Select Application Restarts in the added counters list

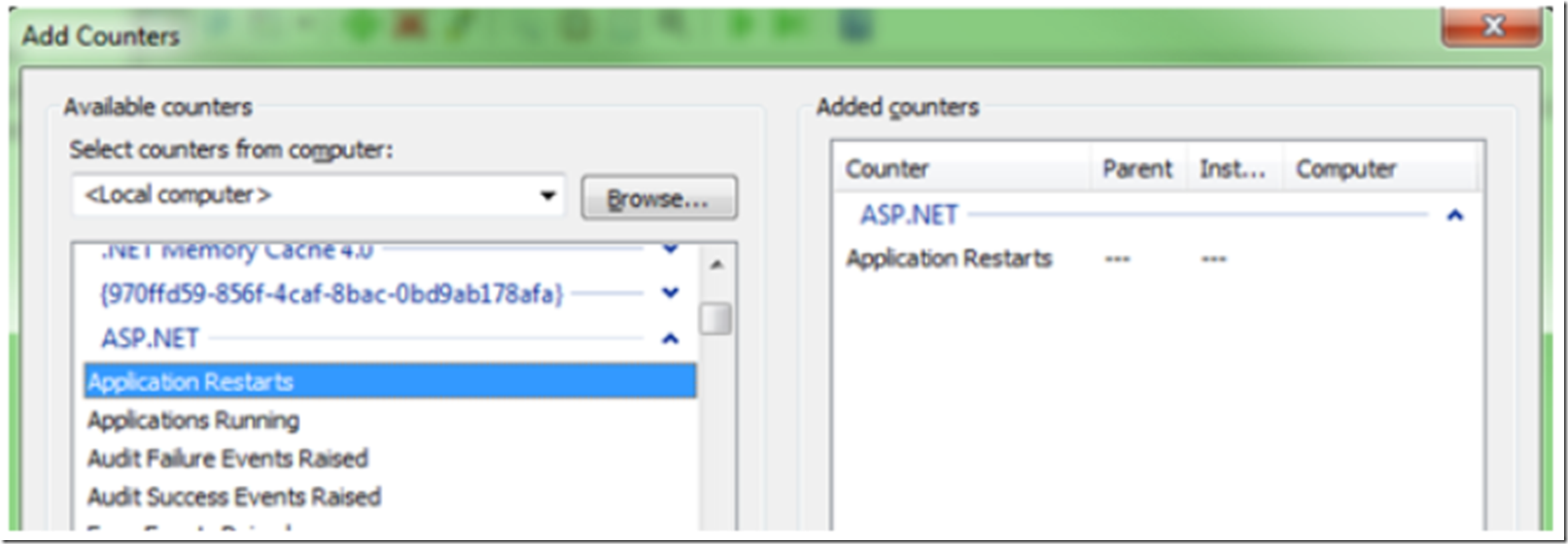point(949,258)
